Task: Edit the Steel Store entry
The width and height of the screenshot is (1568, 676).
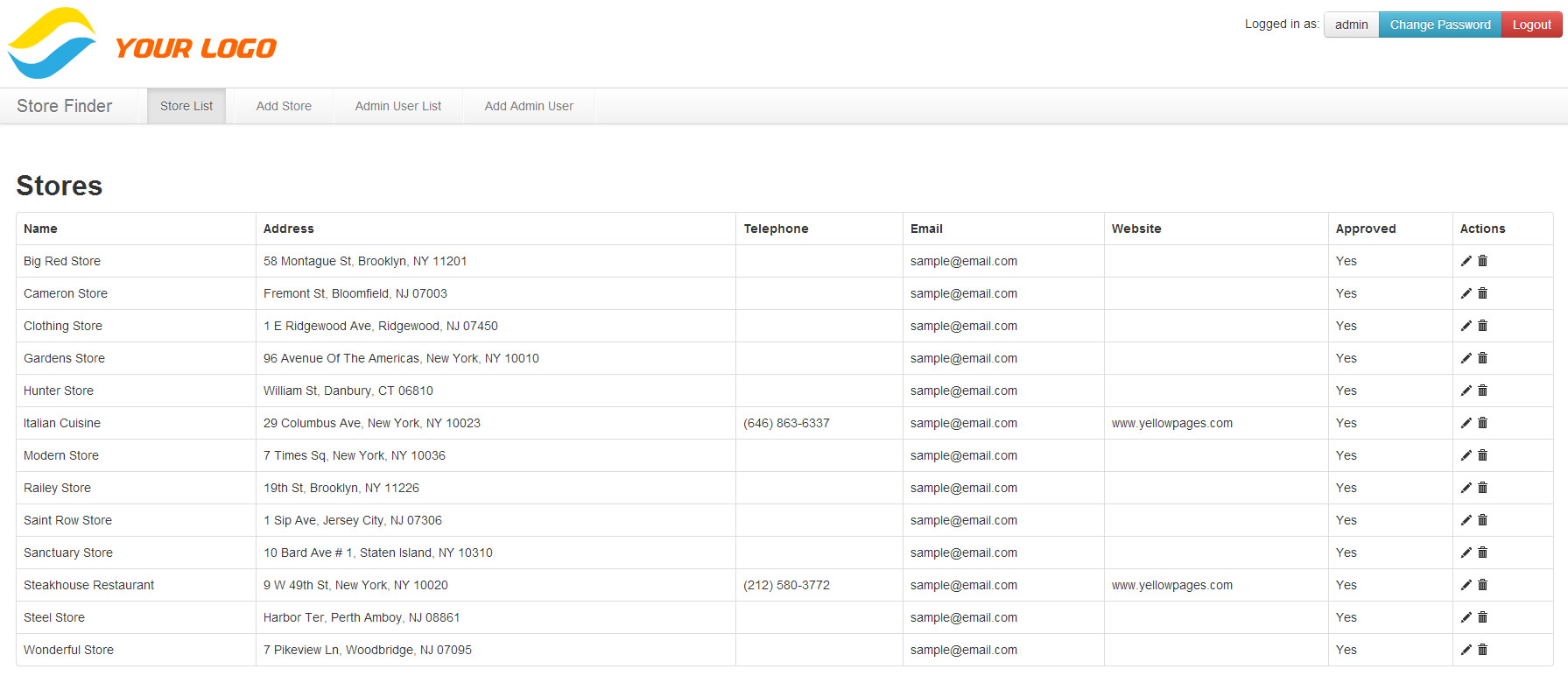Action: 1466,617
